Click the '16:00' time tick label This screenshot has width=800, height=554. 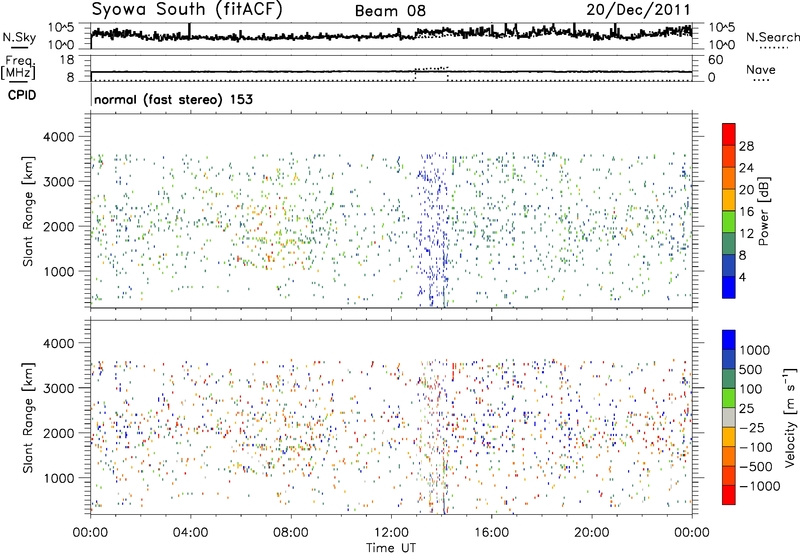(491, 533)
